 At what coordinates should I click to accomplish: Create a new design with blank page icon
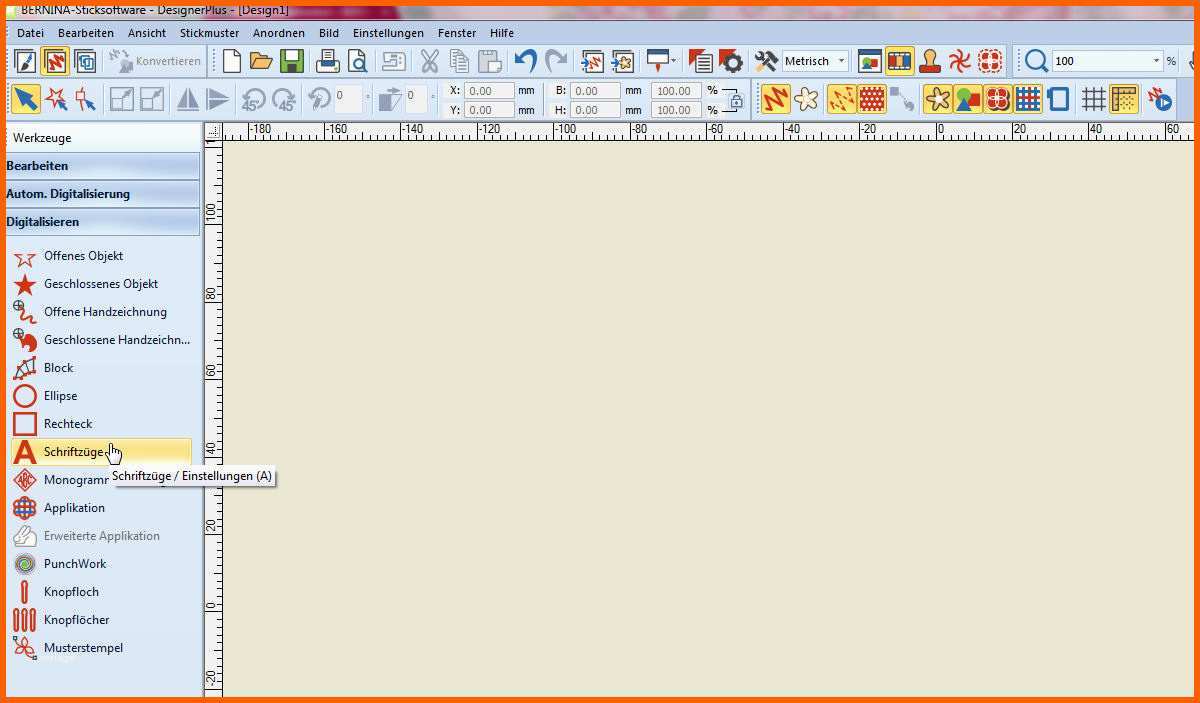(232, 61)
